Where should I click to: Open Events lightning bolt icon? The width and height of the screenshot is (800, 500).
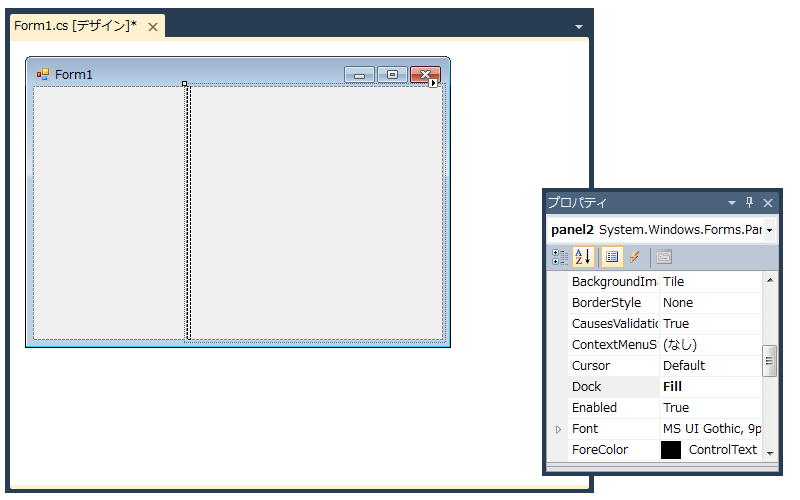coord(635,257)
